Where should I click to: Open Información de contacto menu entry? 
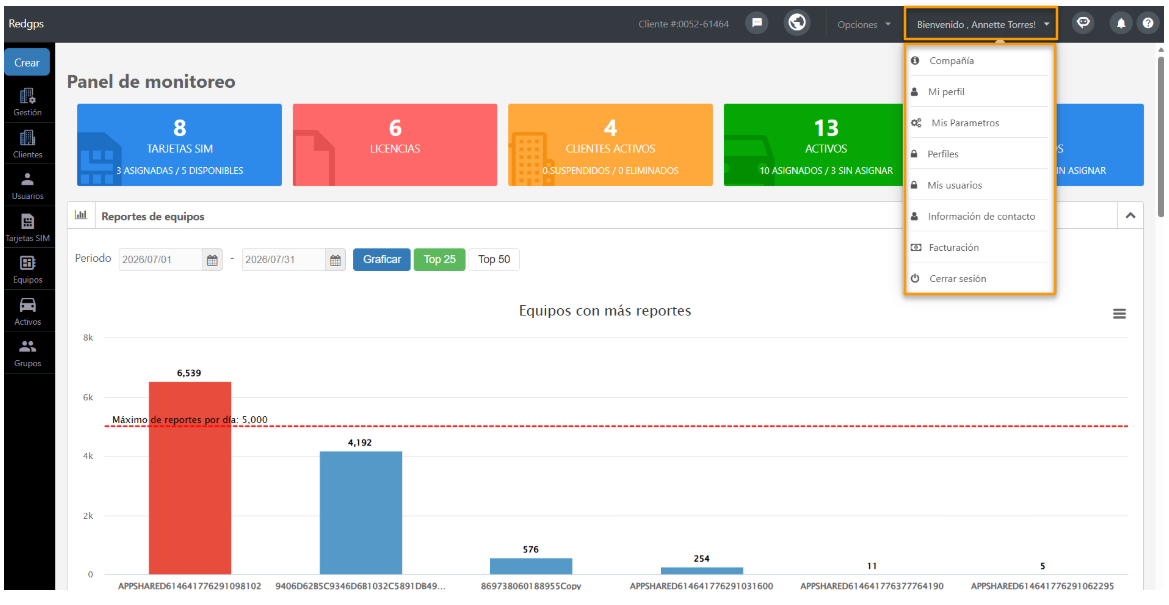tap(980, 216)
